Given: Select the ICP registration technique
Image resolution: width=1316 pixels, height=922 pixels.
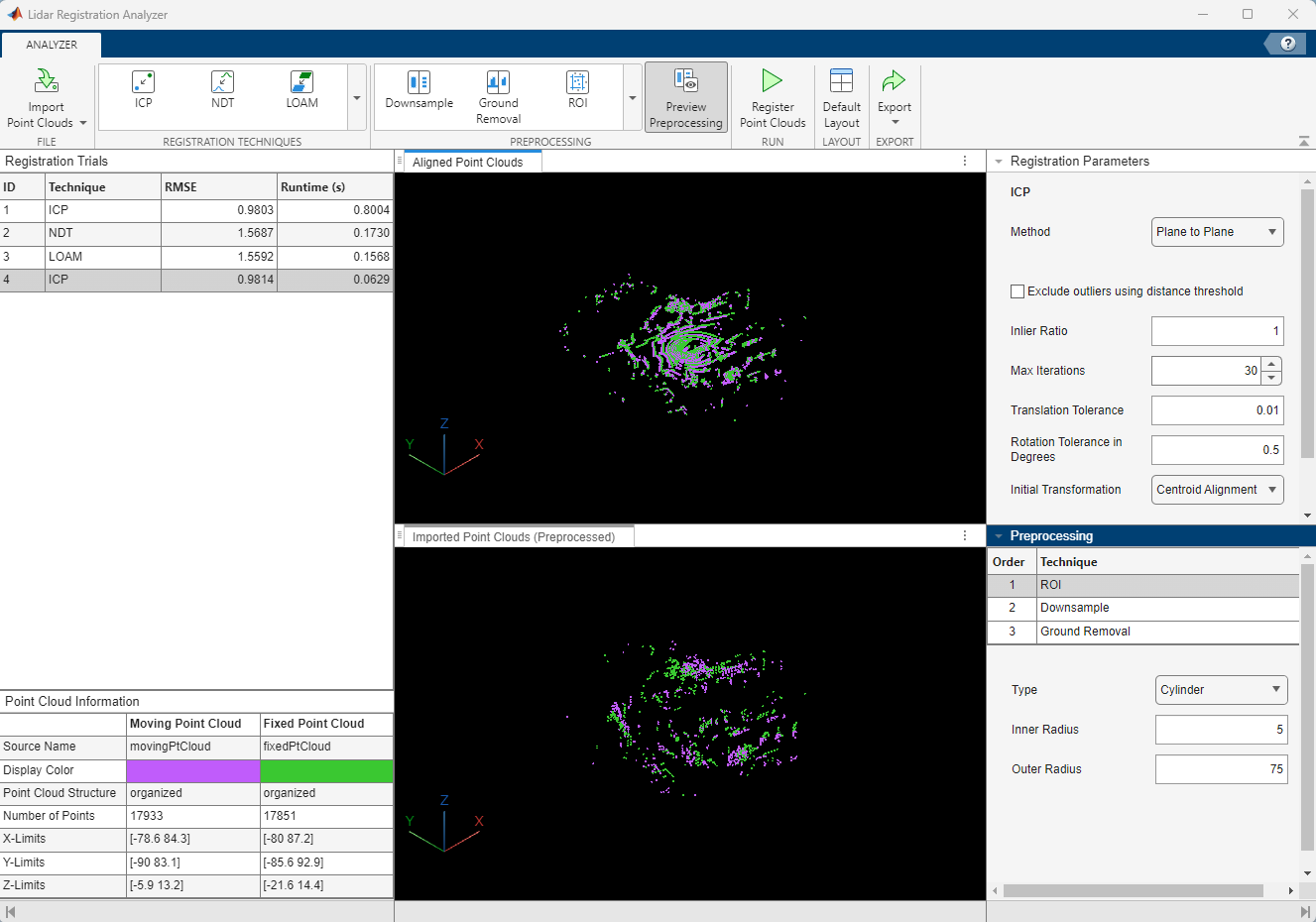Looking at the screenshot, I should 143,94.
